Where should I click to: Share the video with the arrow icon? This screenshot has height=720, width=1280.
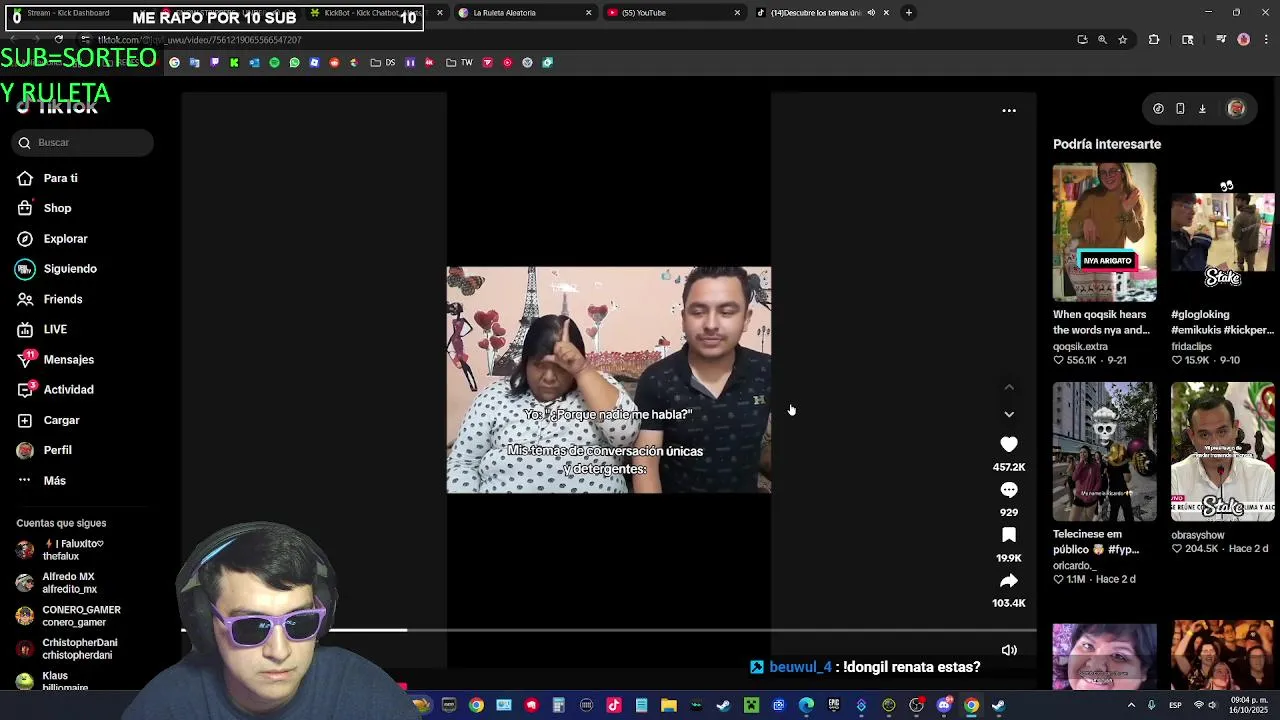1009,581
